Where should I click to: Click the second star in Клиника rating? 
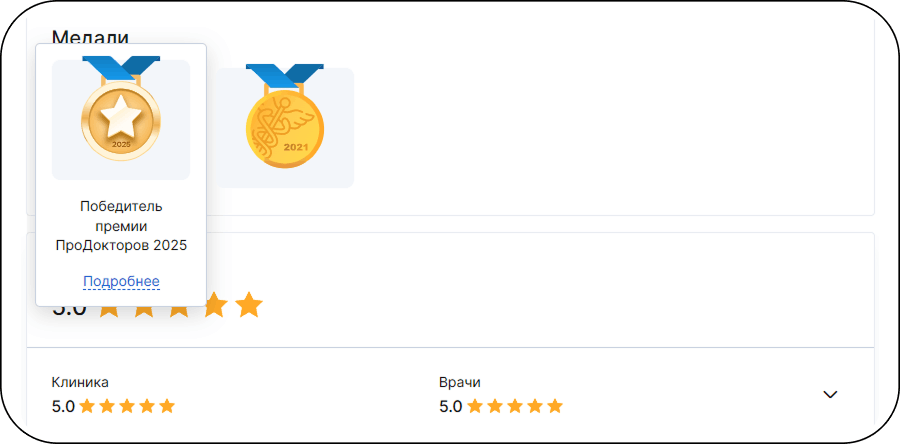click(107, 406)
